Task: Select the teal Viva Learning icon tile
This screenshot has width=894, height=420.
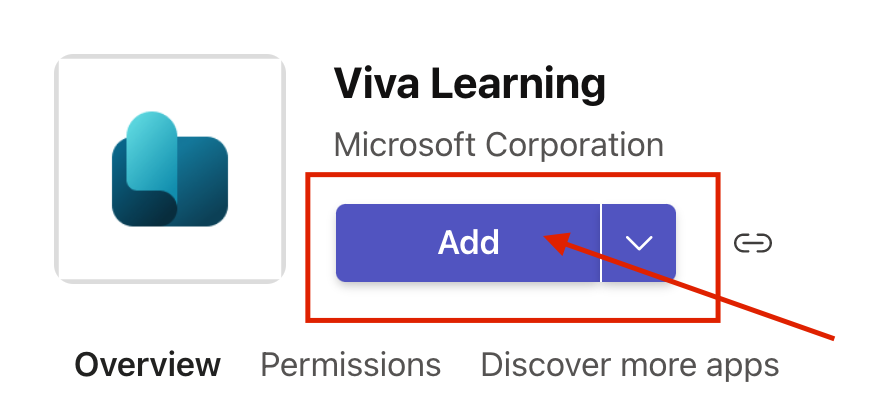Action: pyautogui.click(x=170, y=169)
